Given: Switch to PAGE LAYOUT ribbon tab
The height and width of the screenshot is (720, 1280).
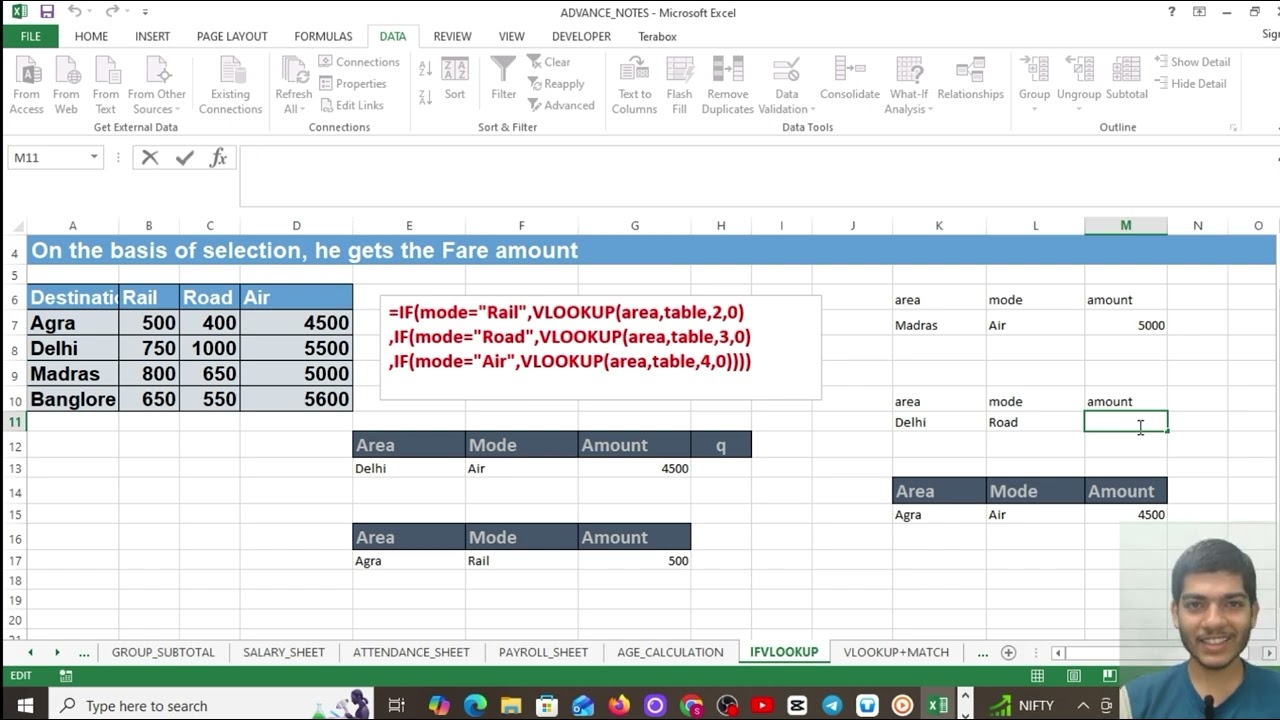Looking at the screenshot, I should pyautogui.click(x=232, y=36).
